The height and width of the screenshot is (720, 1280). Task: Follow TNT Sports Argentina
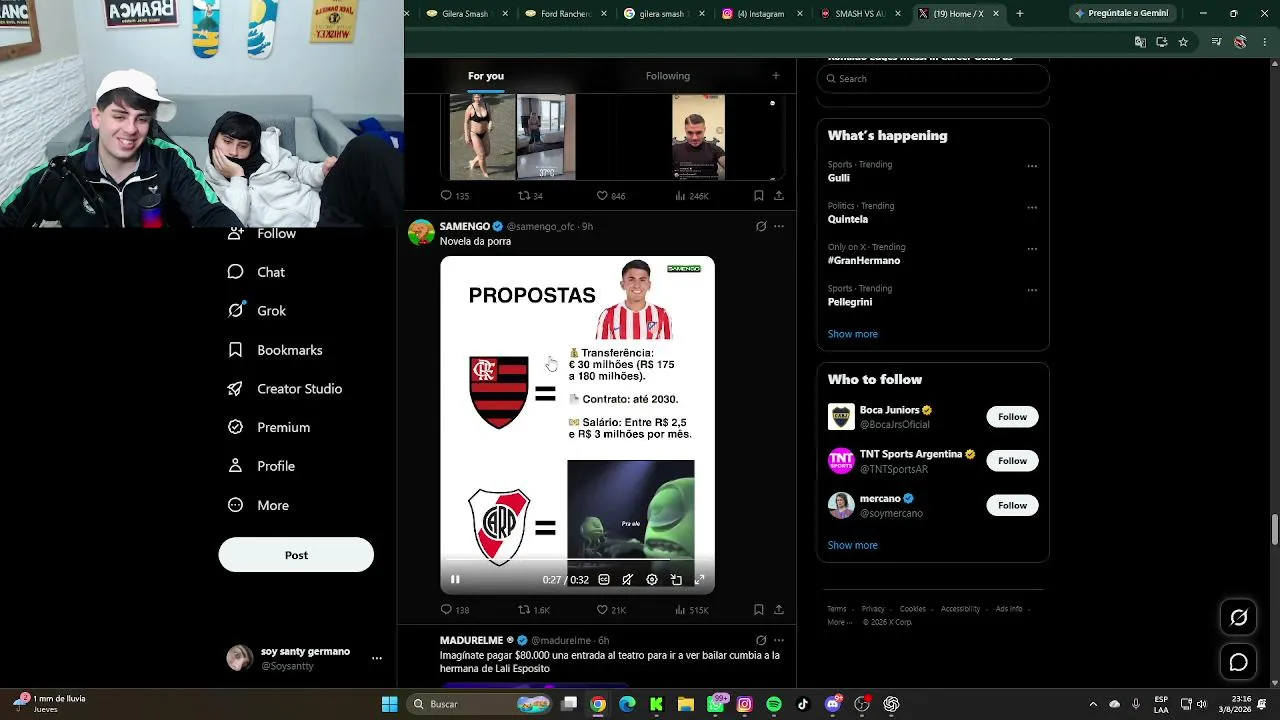click(1012, 461)
